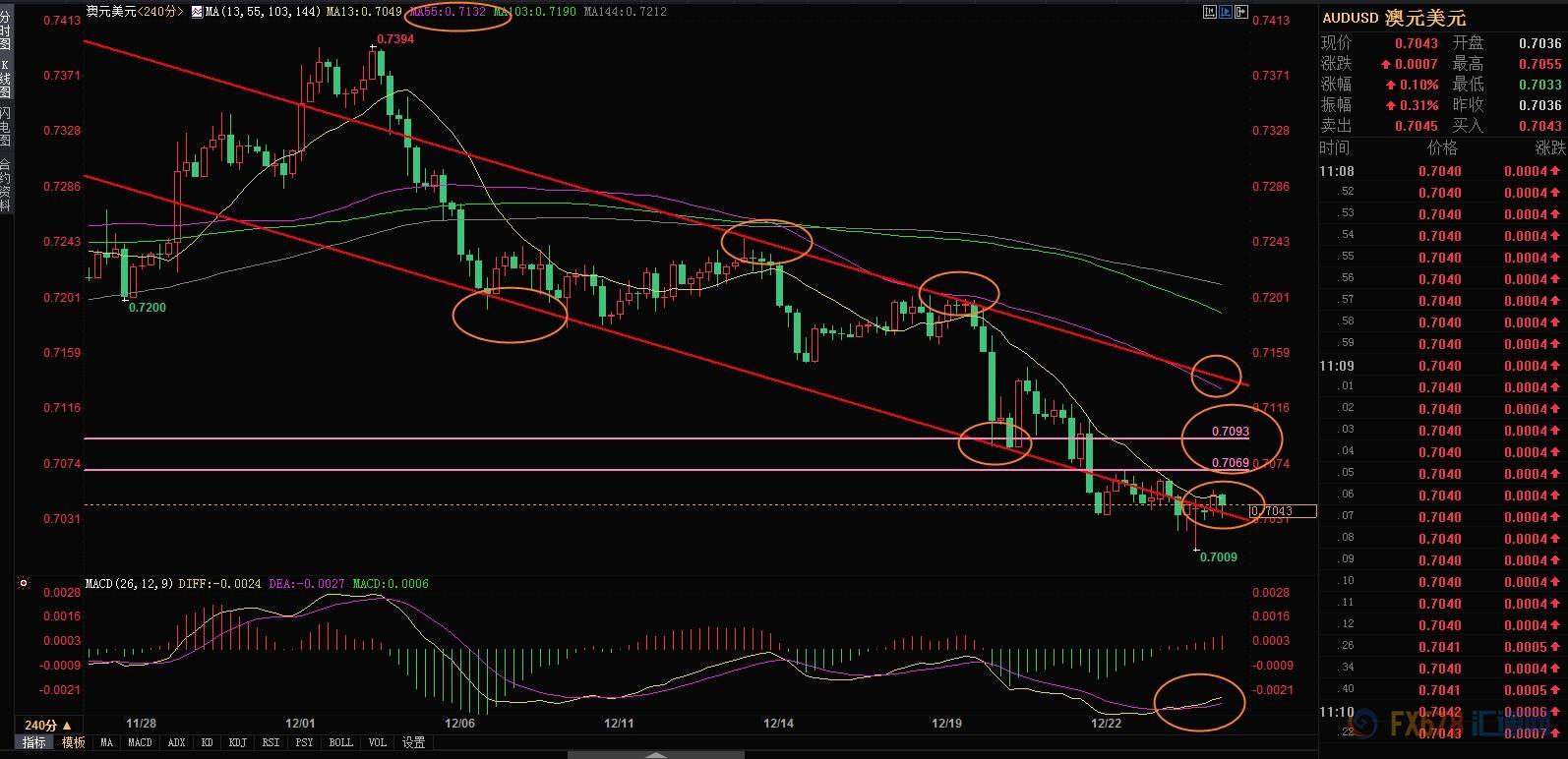Open the 240分 timeframe dropdown
Viewport: 1568px width, 759px height.
click(x=47, y=725)
